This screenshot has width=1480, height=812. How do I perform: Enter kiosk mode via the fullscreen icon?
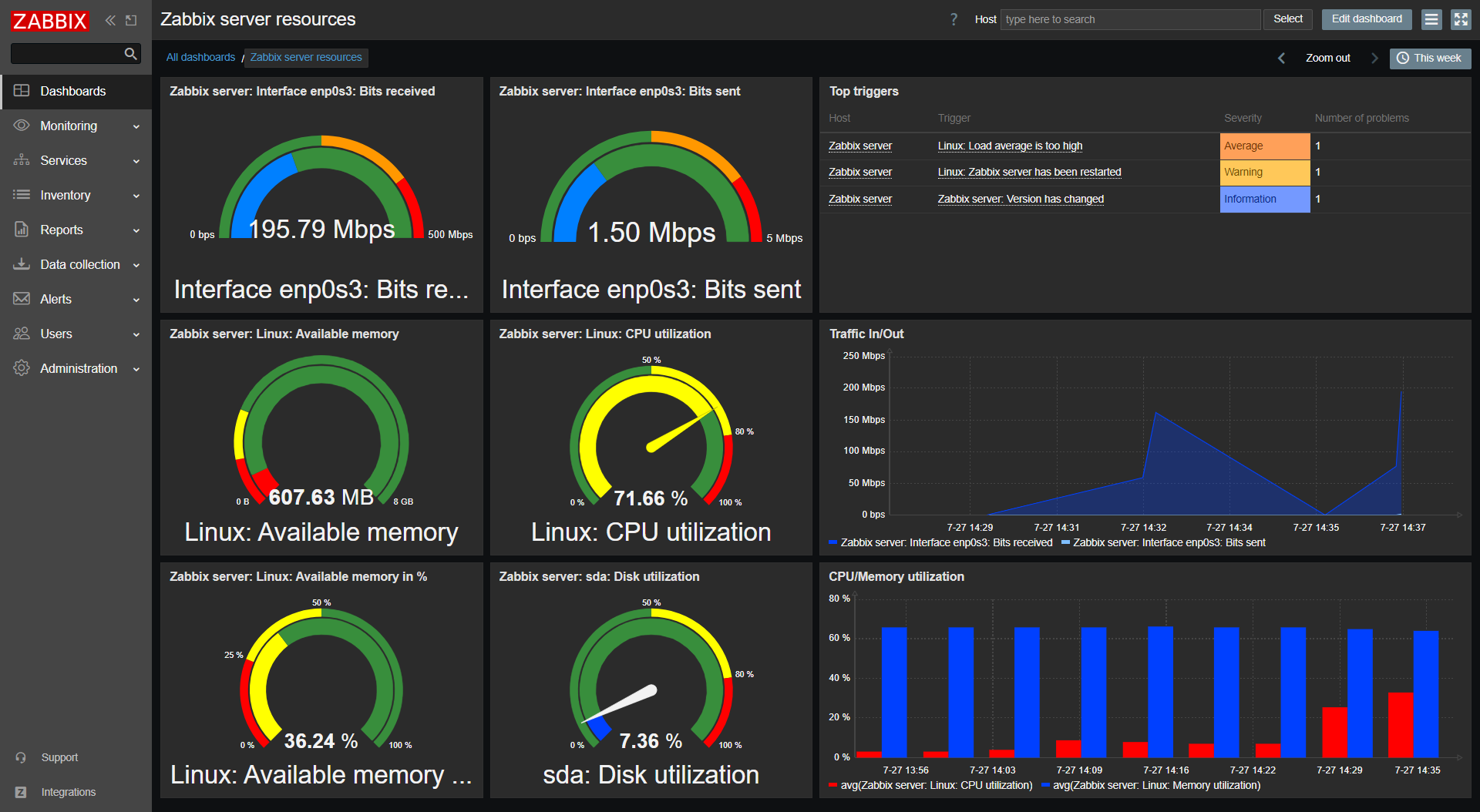point(1461,19)
